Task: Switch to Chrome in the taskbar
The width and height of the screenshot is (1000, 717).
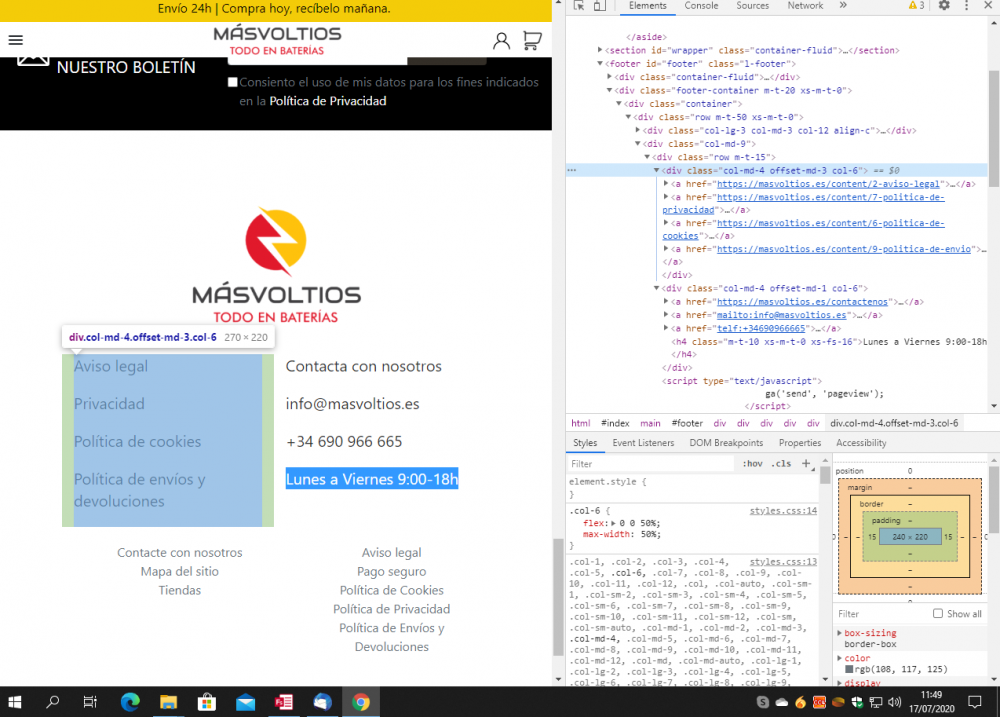Action: click(x=361, y=702)
